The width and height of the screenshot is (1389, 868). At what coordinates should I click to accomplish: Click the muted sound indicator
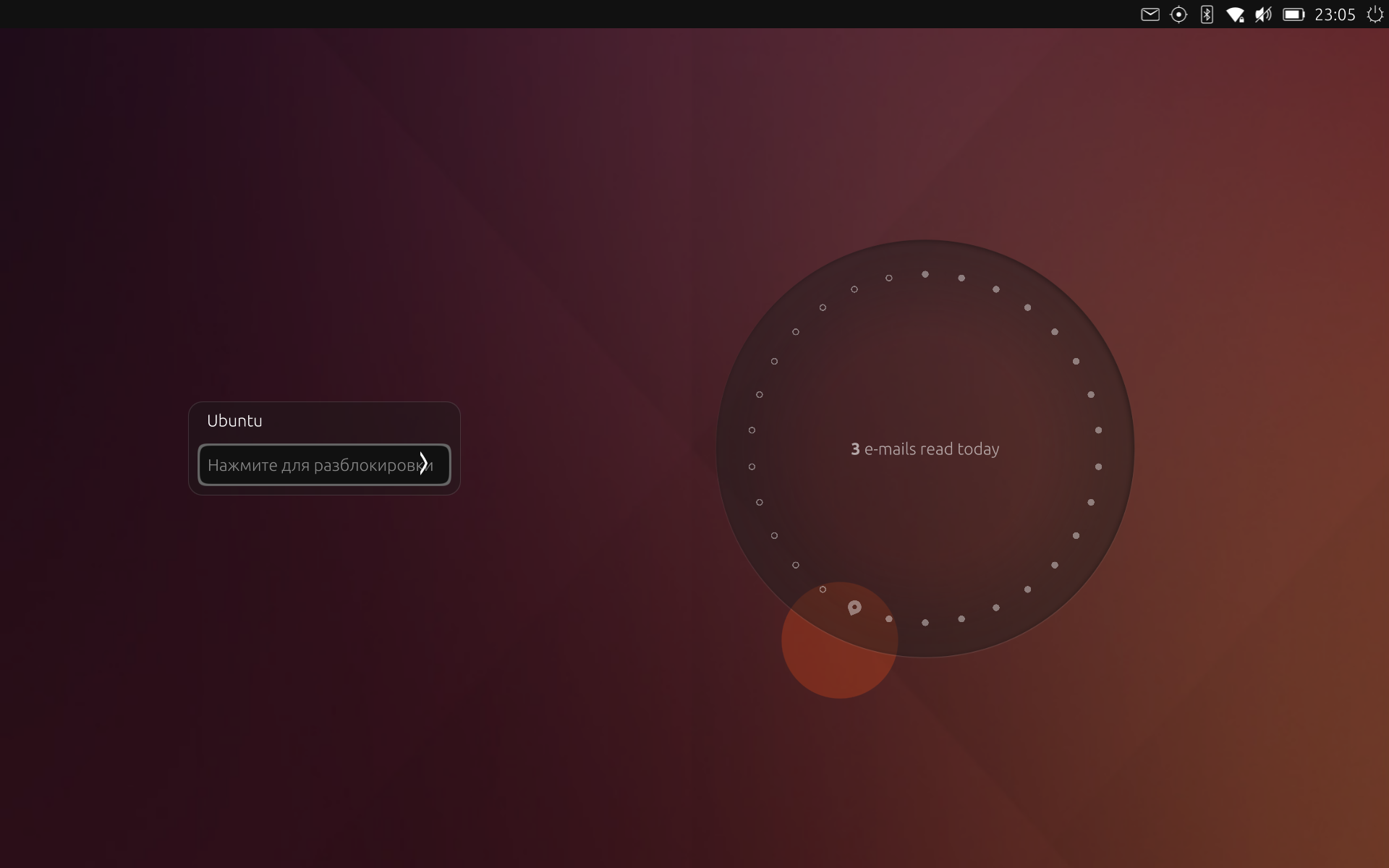tap(1263, 14)
